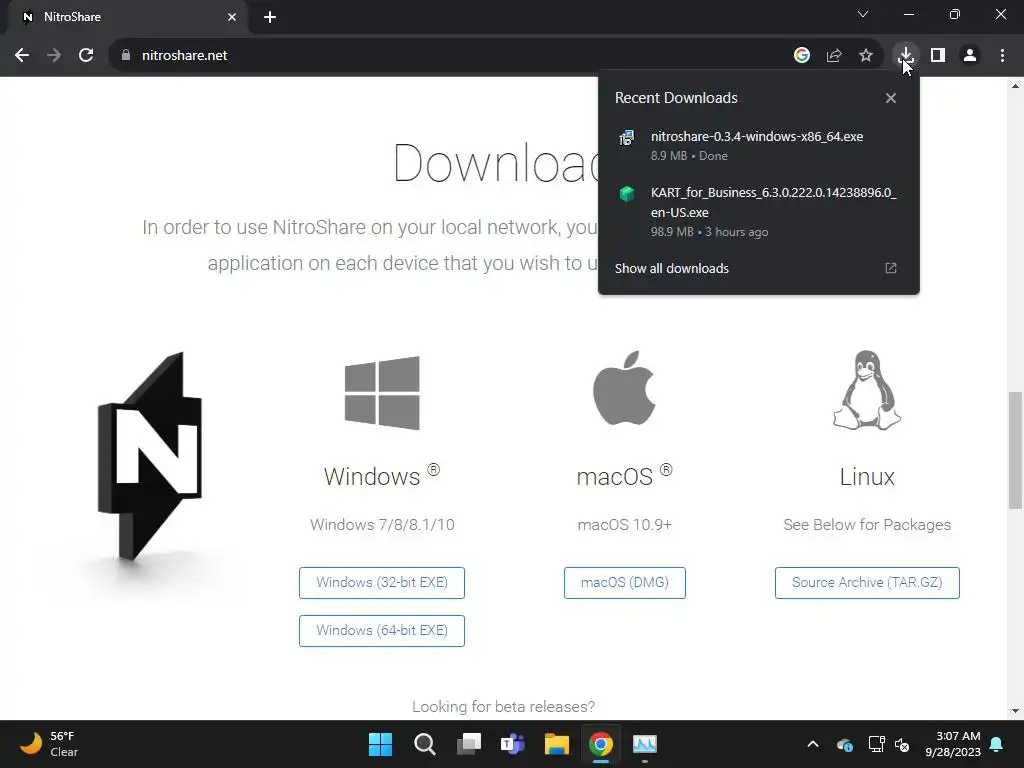Click the Chrome taskbar icon
Screen dimensions: 1024x768
601,744
